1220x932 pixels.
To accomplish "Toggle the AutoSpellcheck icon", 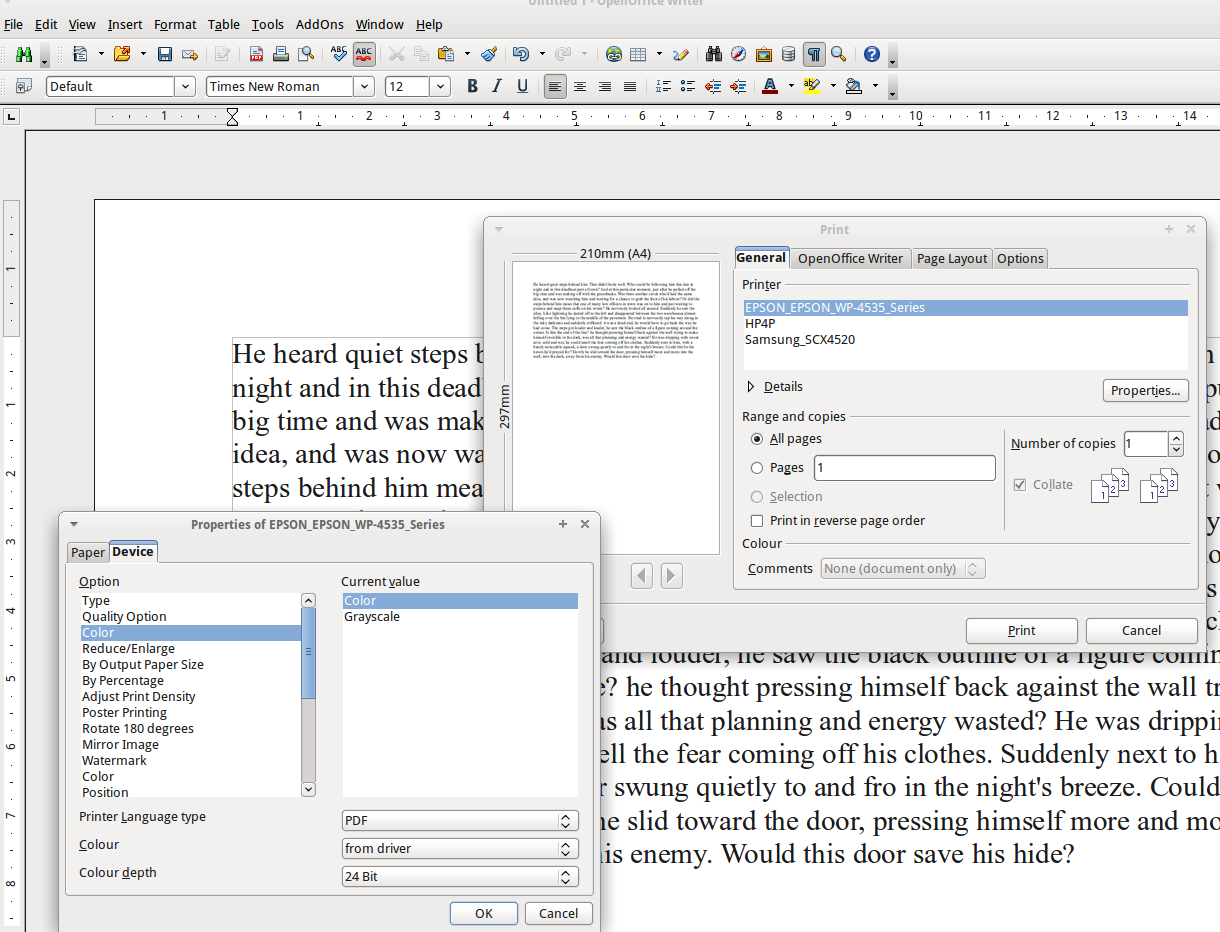I will pyautogui.click(x=364, y=54).
